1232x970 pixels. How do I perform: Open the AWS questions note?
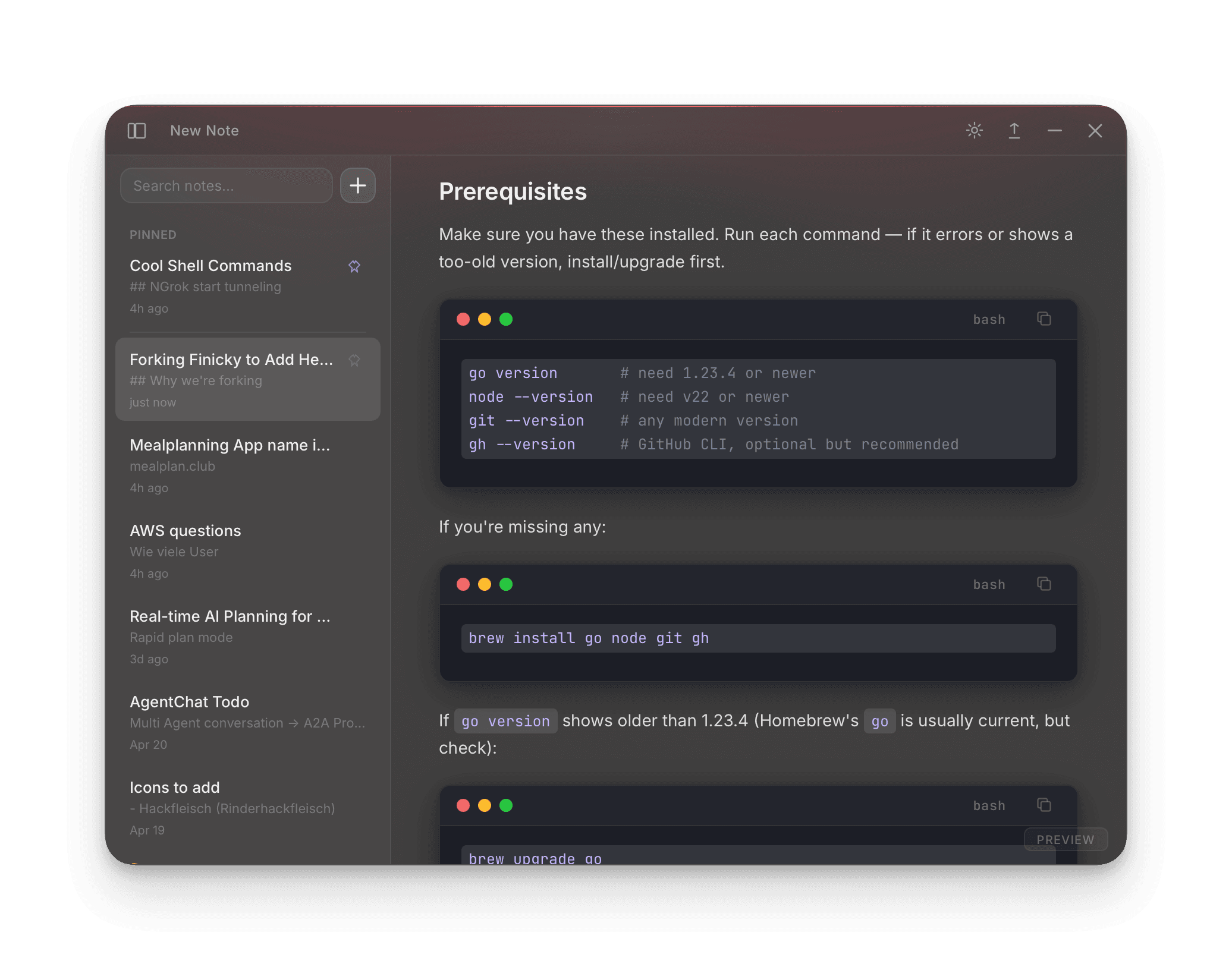point(186,531)
